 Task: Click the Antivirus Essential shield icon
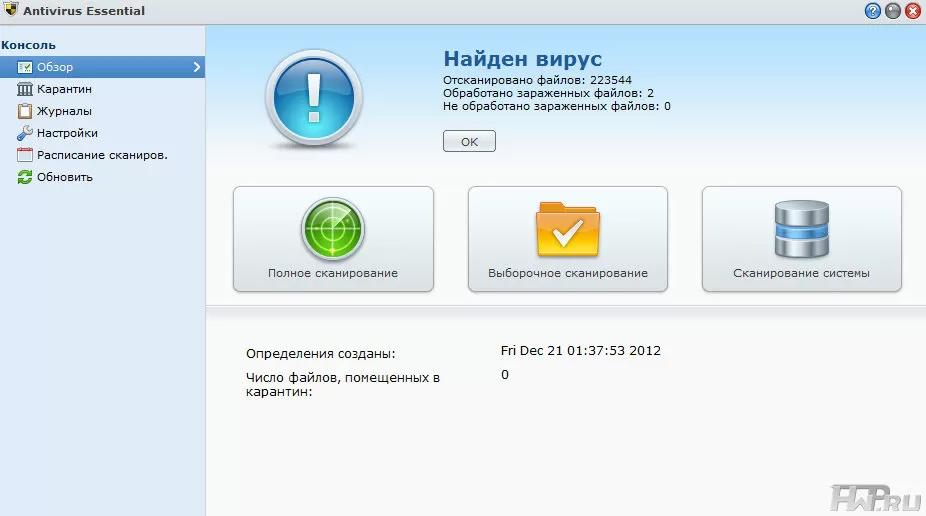11,9
